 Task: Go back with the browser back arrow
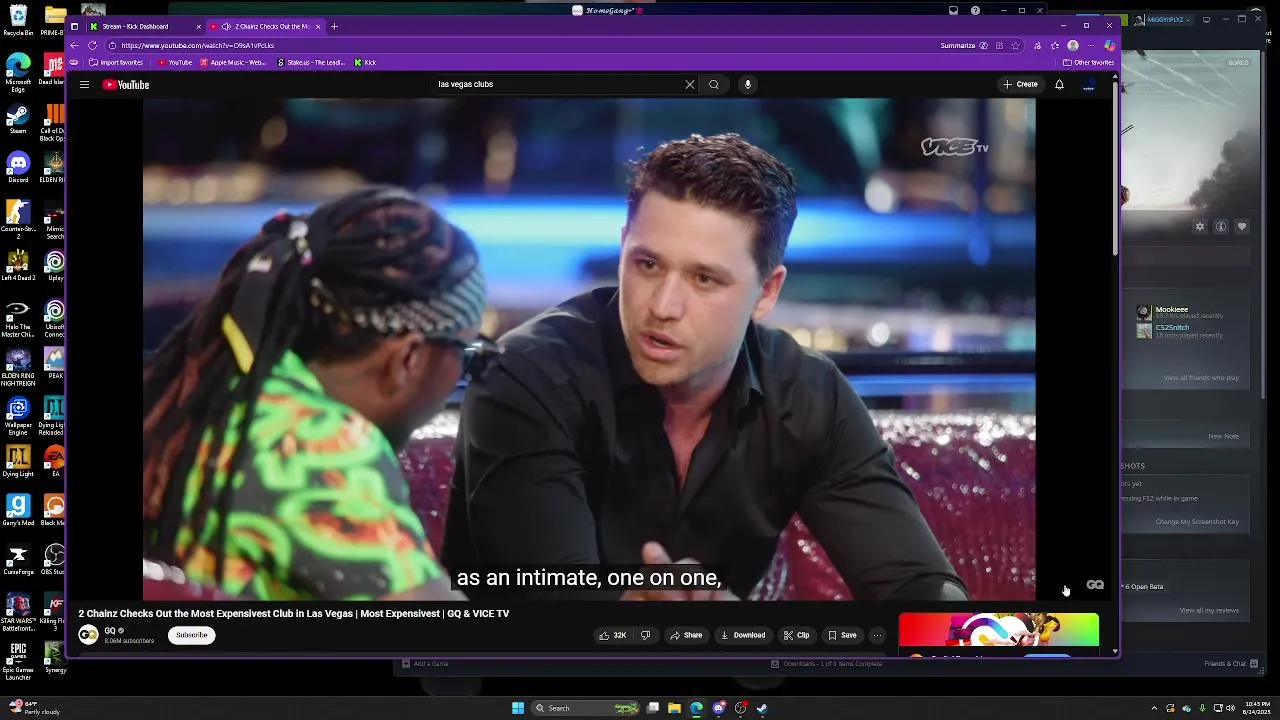click(75, 45)
